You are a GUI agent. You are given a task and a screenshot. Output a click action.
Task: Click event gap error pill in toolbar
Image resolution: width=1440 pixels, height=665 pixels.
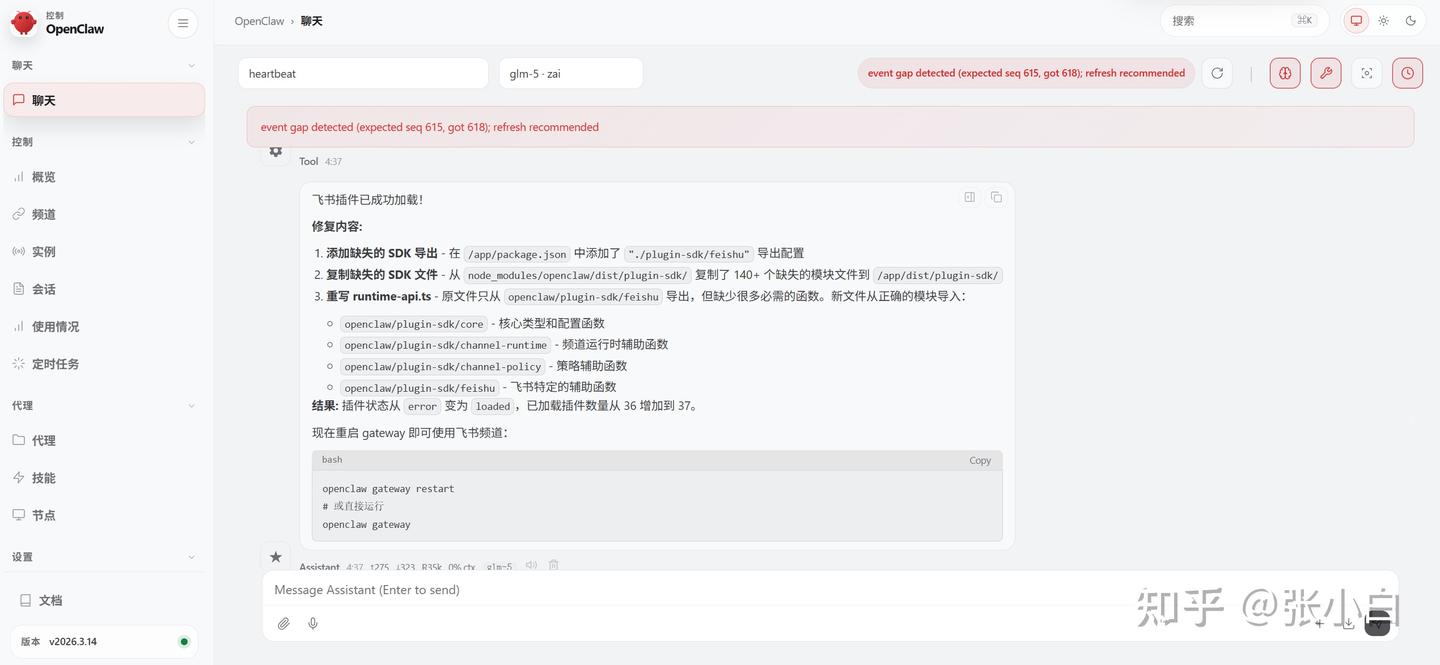tap(1026, 73)
